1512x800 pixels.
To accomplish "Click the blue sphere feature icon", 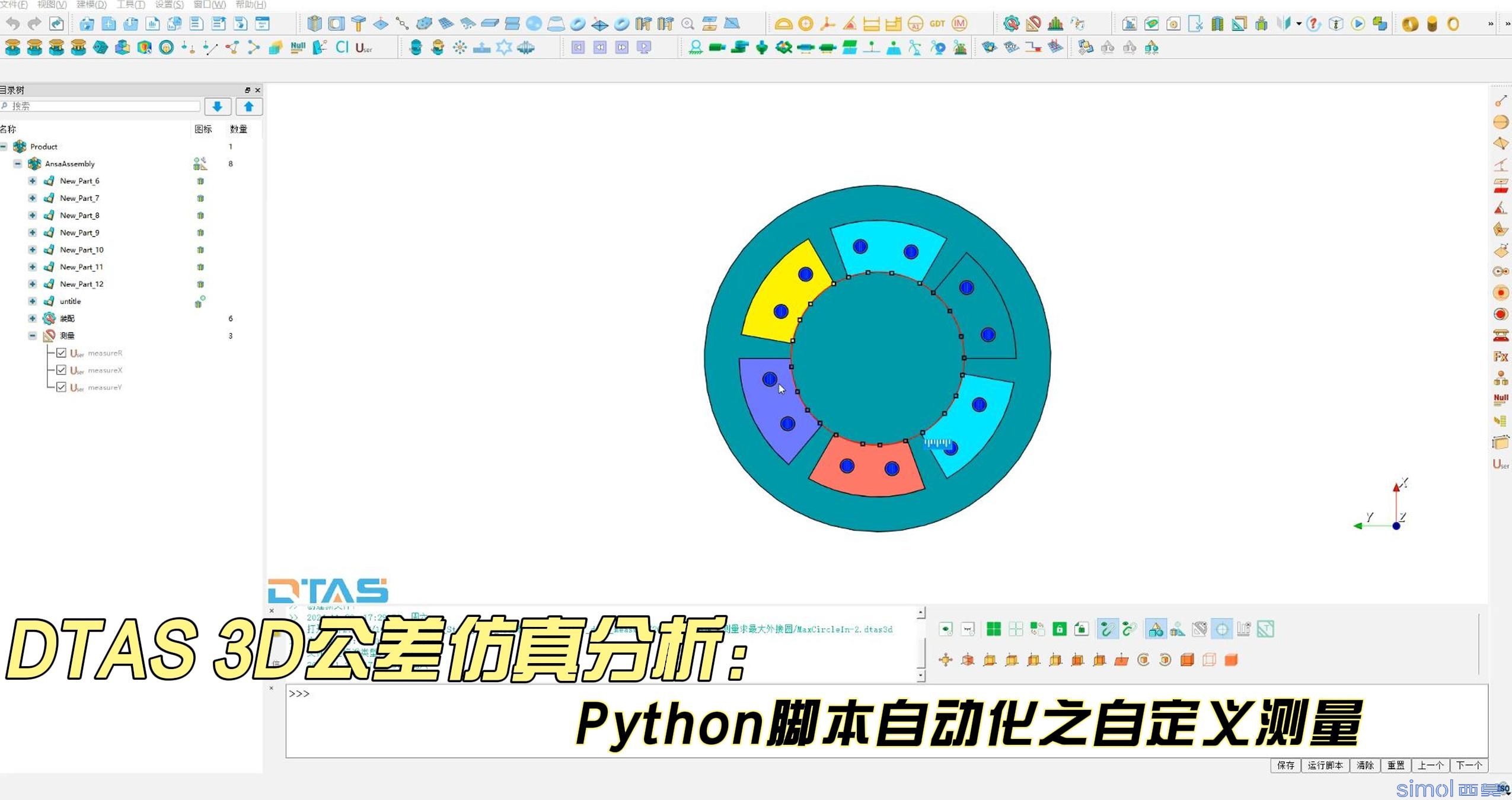I will coord(534,24).
